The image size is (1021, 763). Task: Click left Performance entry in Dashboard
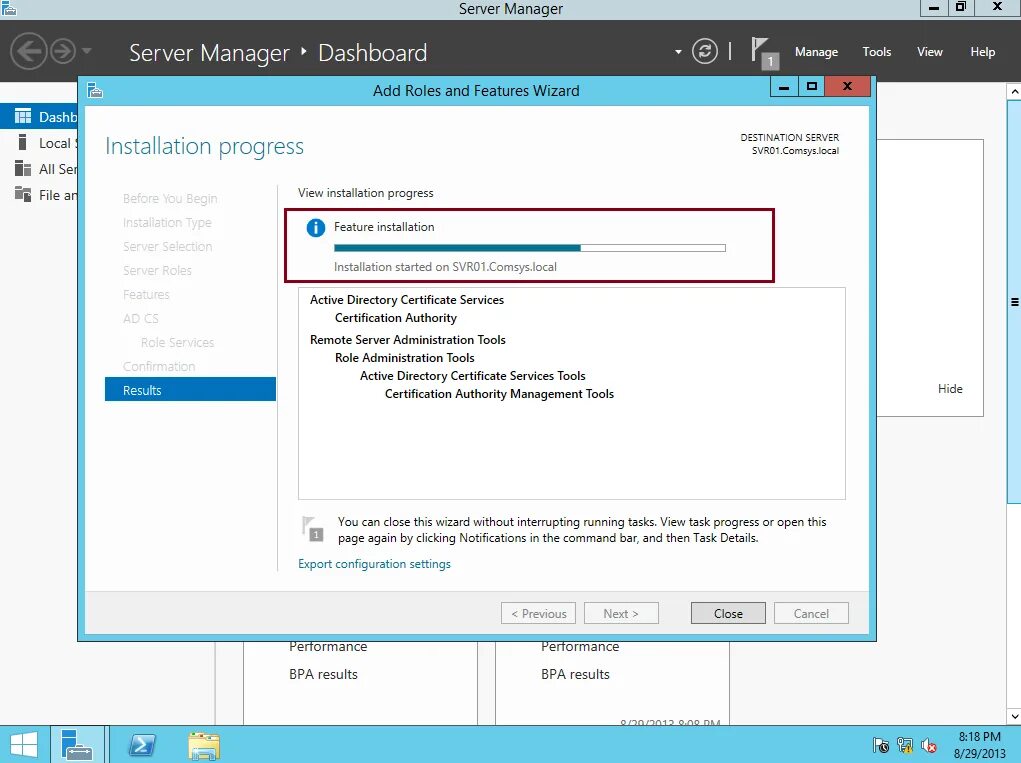click(x=328, y=646)
